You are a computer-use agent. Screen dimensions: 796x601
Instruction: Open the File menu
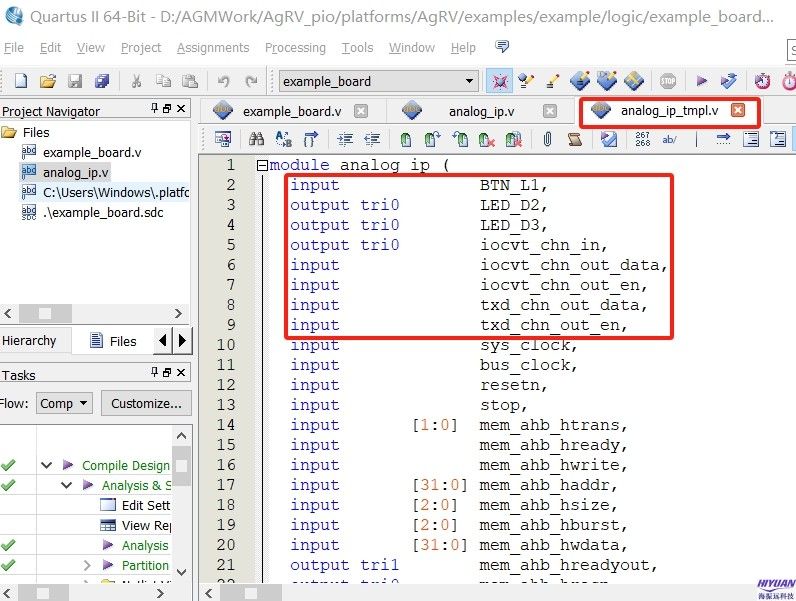[14, 47]
